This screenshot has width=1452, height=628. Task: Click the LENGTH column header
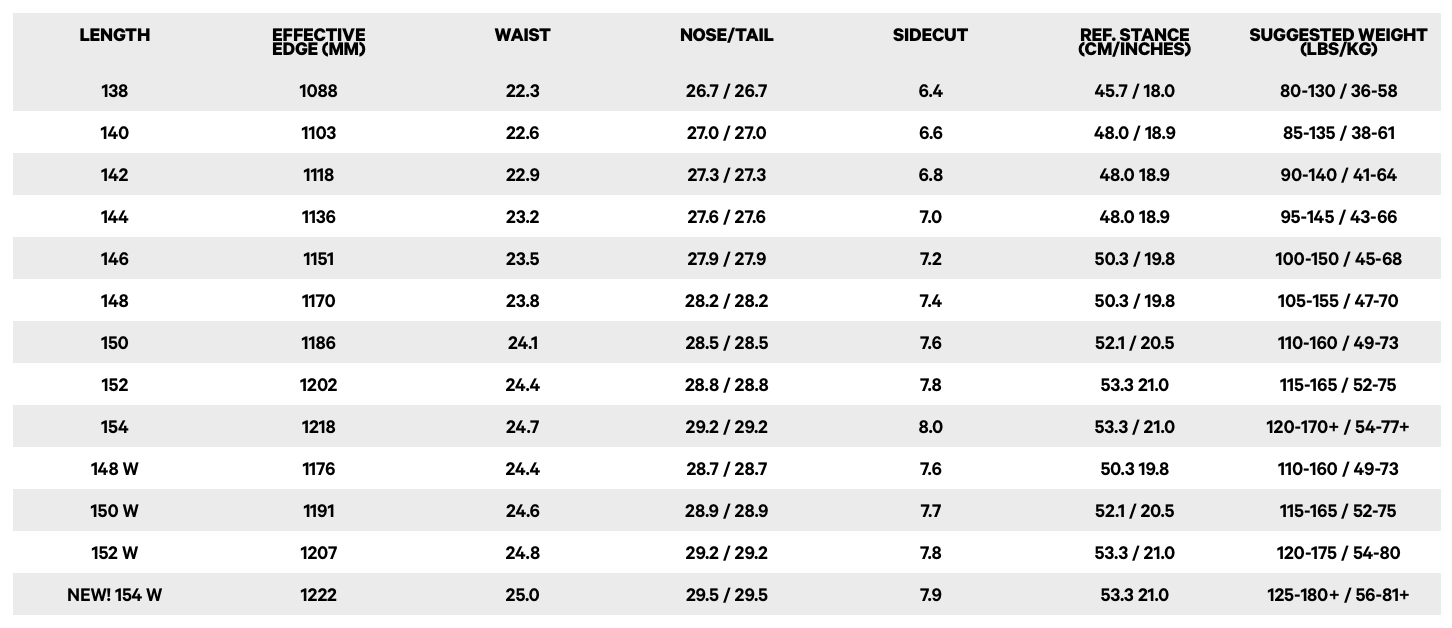114,35
